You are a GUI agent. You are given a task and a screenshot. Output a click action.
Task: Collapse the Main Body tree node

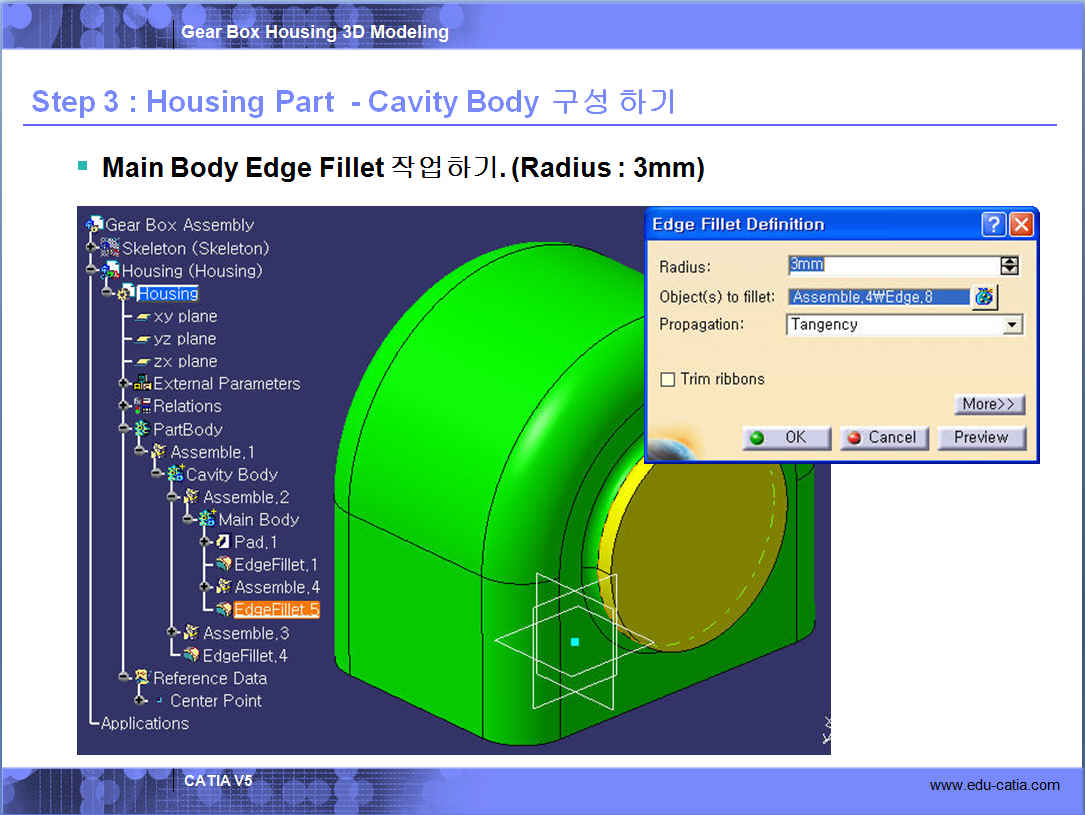tap(188, 520)
